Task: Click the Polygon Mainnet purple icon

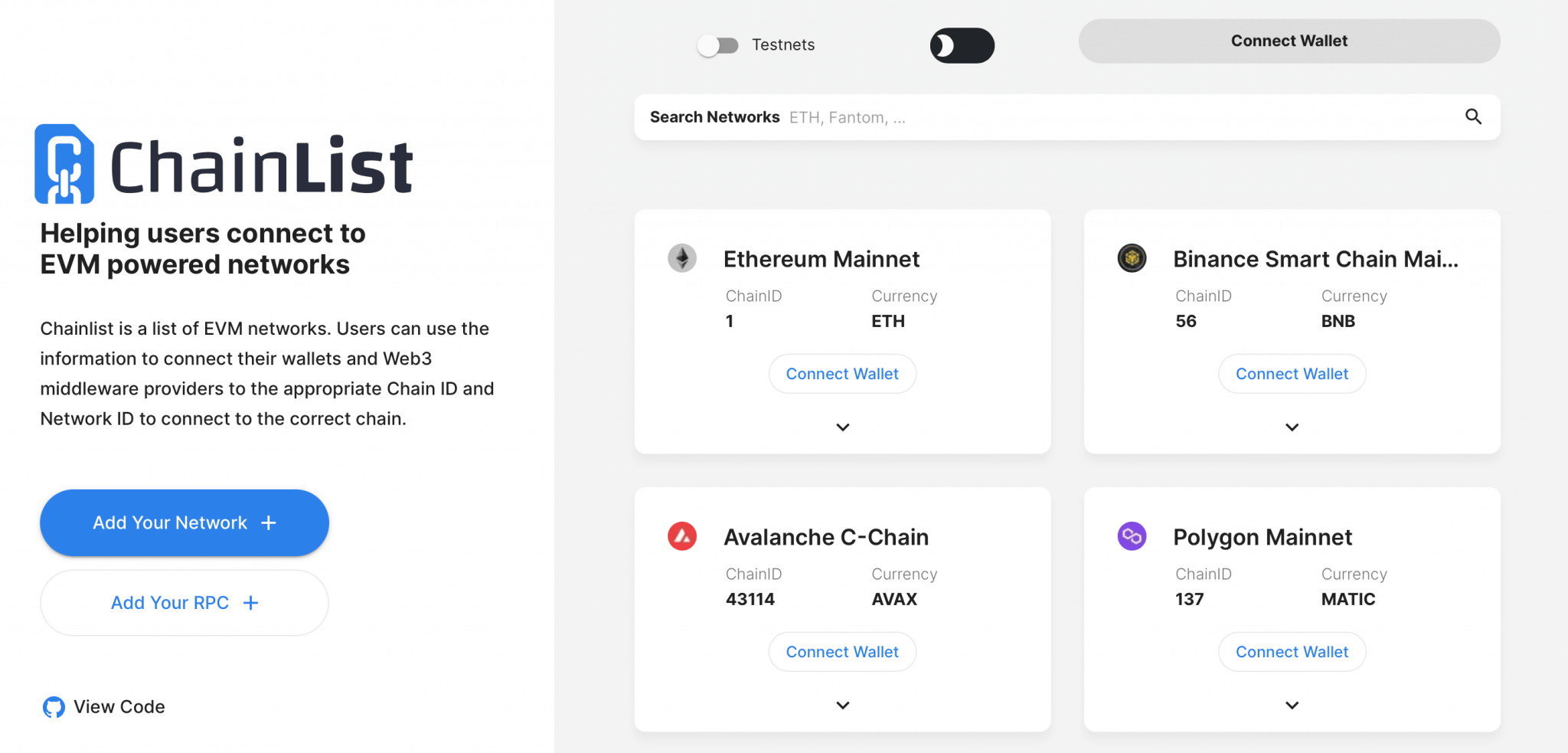Action: (x=1132, y=536)
